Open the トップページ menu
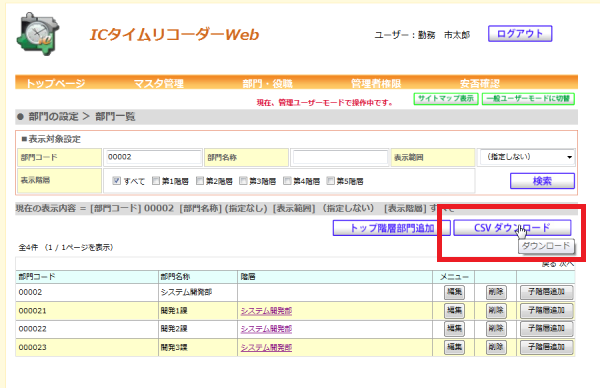600x388 pixels. click(55, 83)
